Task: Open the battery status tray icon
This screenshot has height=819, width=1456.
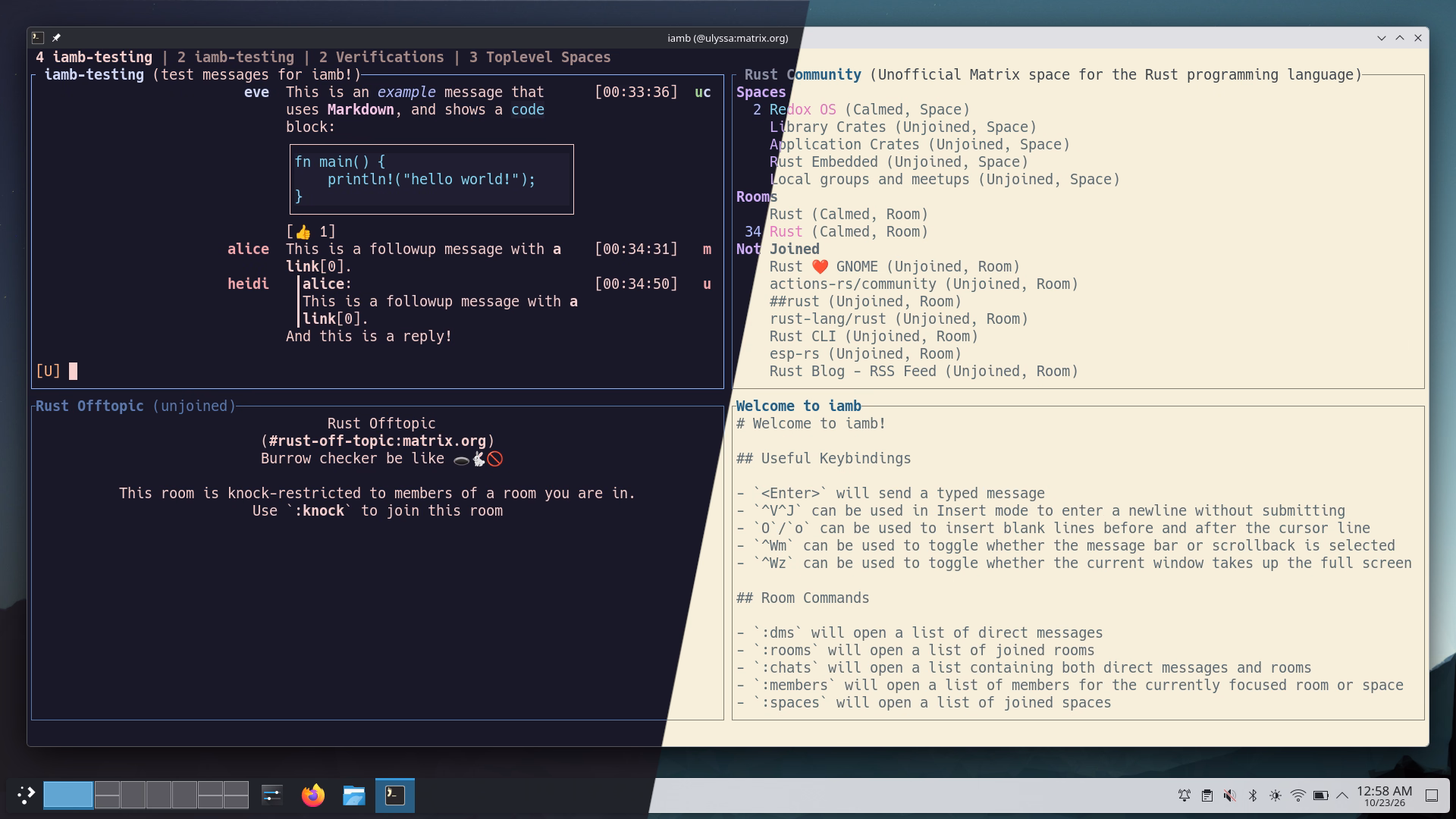Action: pos(1320,795)
